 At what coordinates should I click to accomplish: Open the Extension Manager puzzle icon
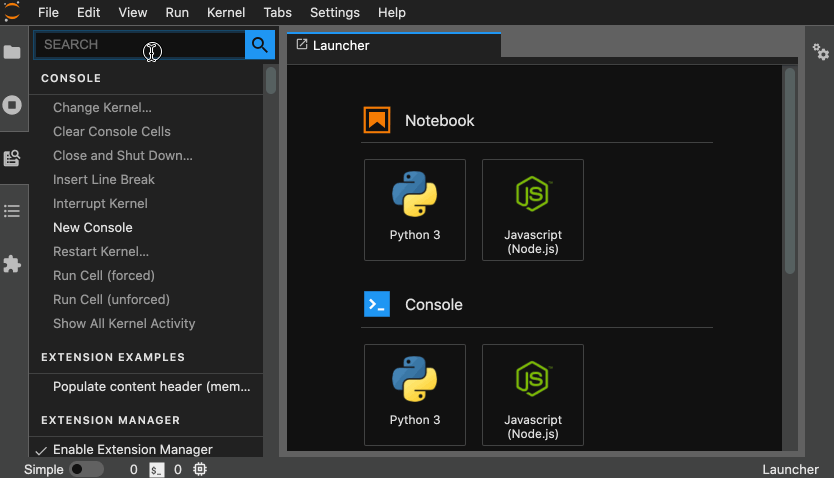(12, 264)
